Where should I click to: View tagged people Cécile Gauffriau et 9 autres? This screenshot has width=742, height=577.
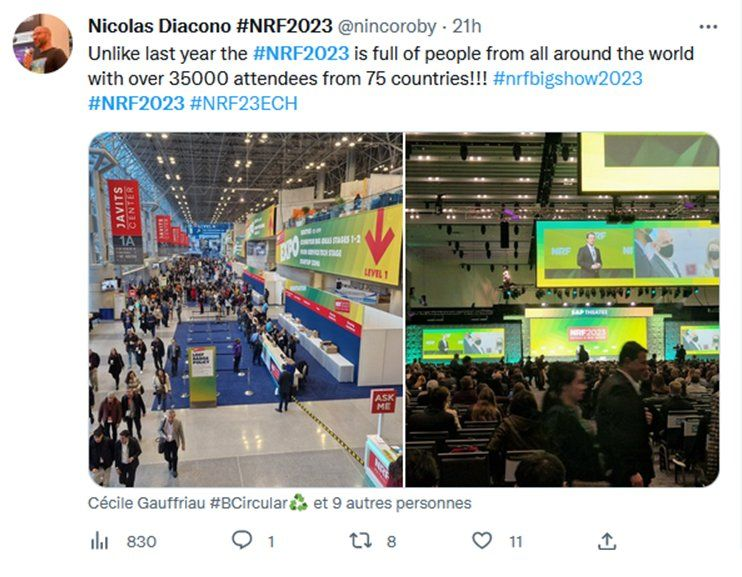(x=280, y=503)
